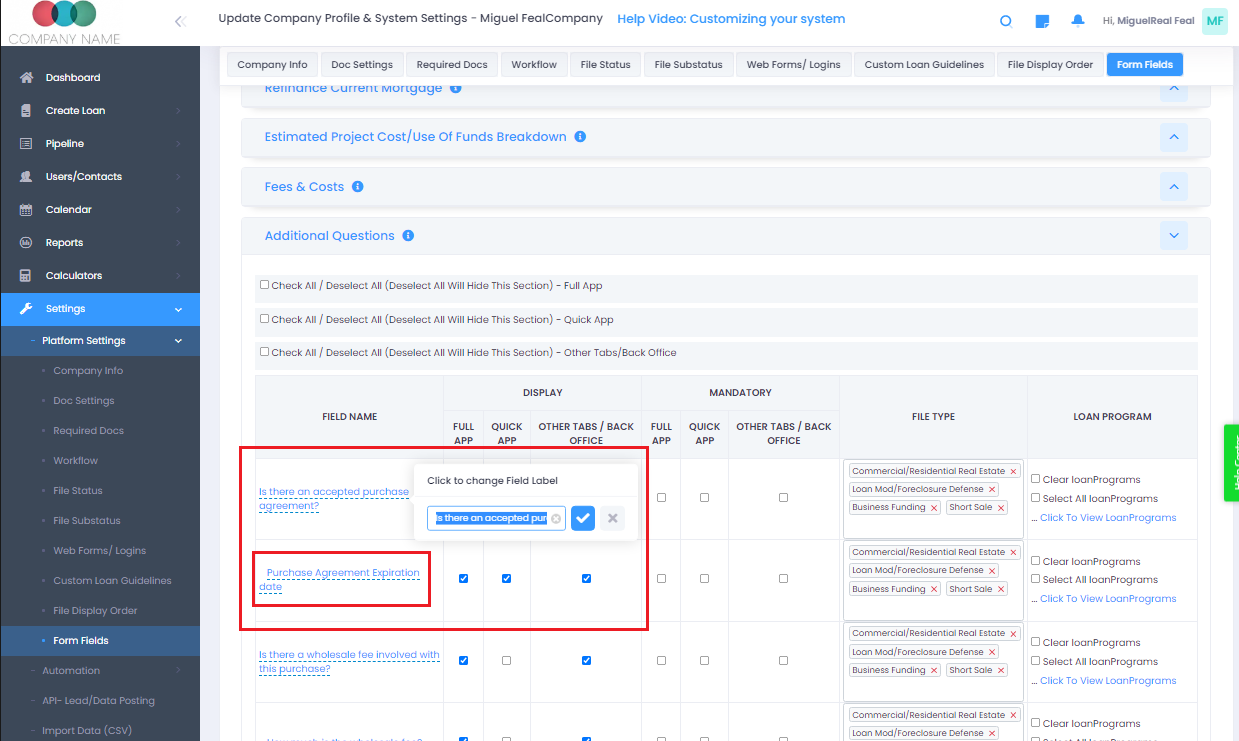Viewport: 1239px width, 741px height.
Task: Remove Business Funding tag in accepted purchase agreement row
Action: tap(934, 508)
